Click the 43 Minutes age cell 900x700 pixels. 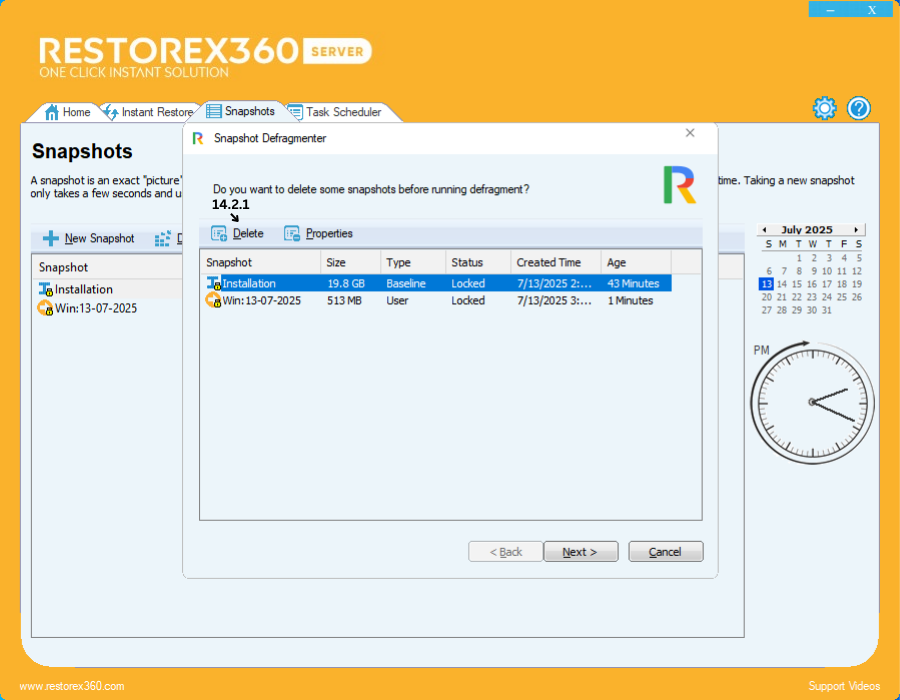(x=633, y=283)
